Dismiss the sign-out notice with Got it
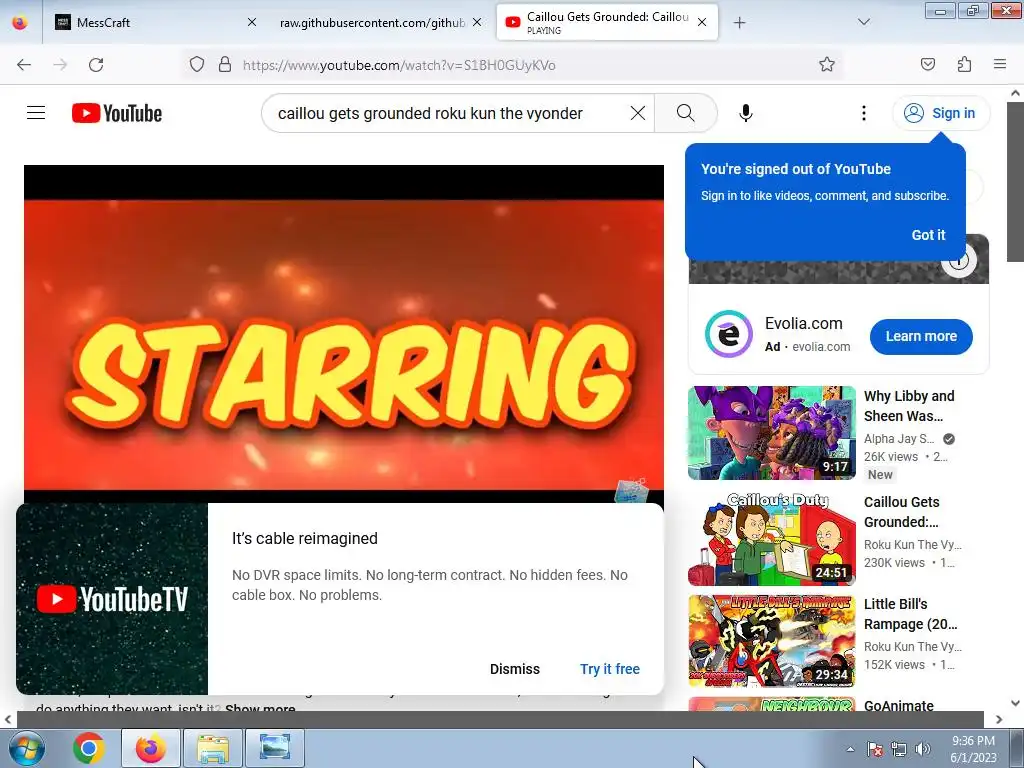The height and width of the screenshot is (768, 1024). pyautogui.click(x=928, y=235)
